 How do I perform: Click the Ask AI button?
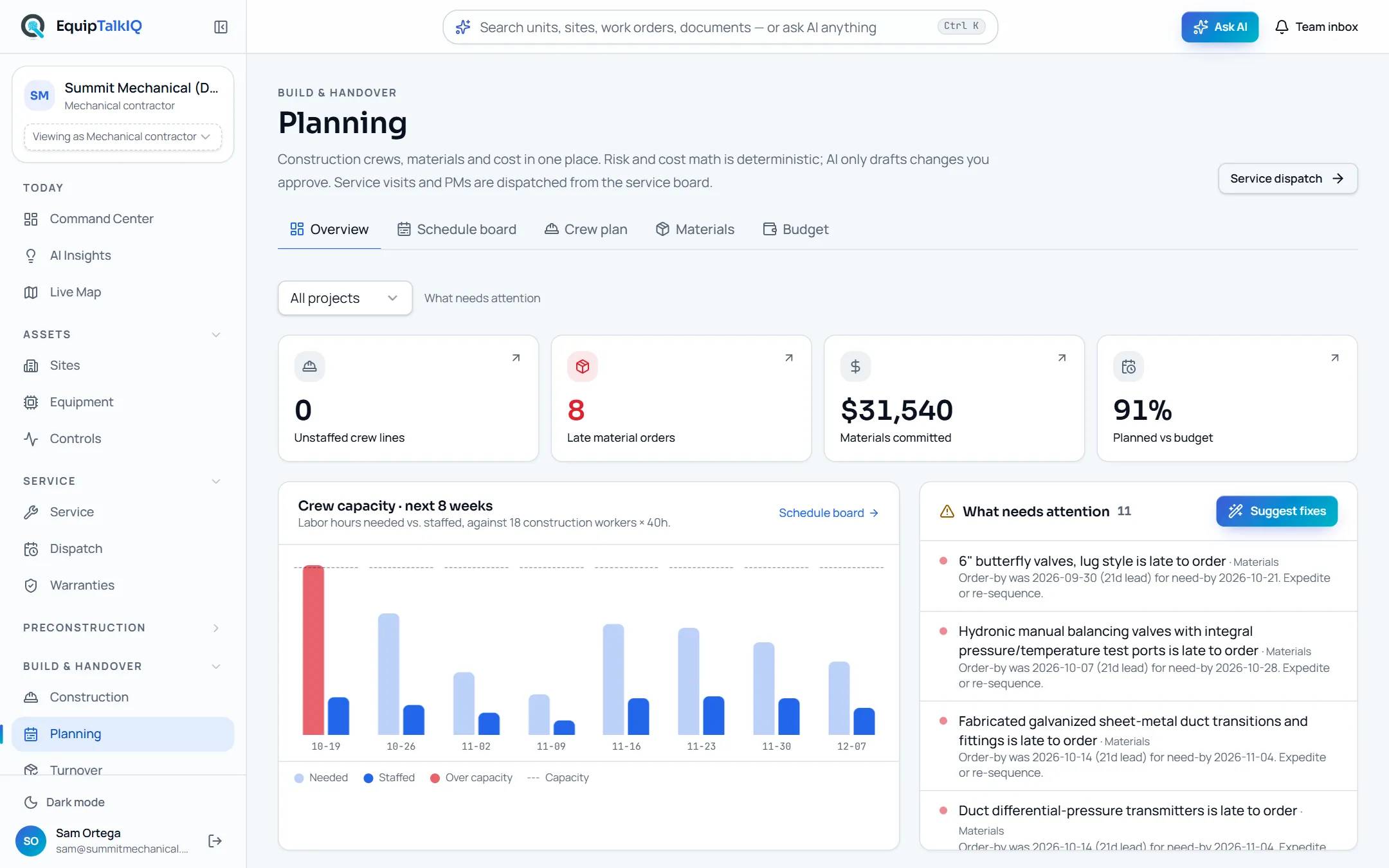1220,27
